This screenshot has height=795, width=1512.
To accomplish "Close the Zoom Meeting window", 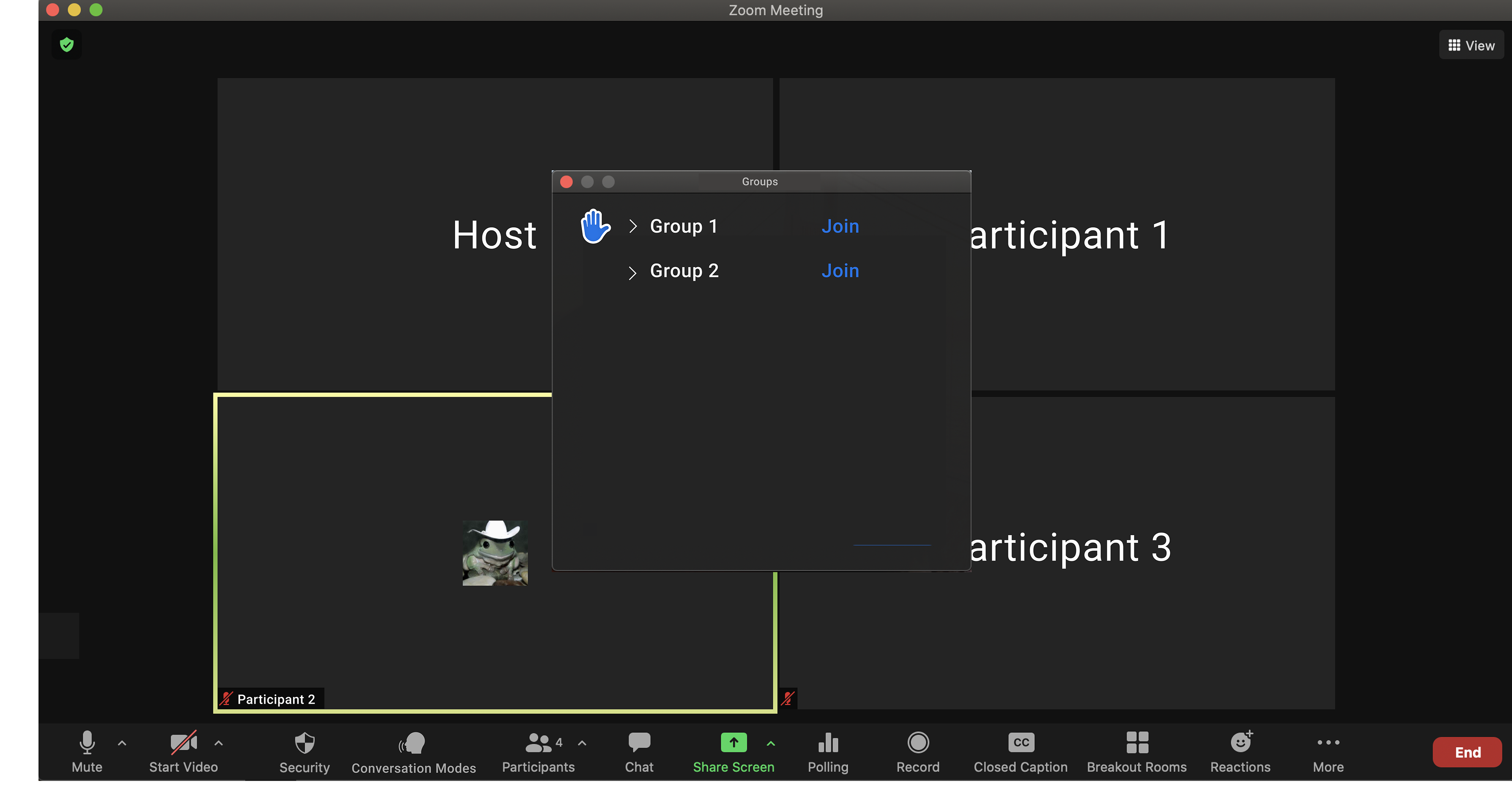I will pyautogui.click(x=53, y=10).
